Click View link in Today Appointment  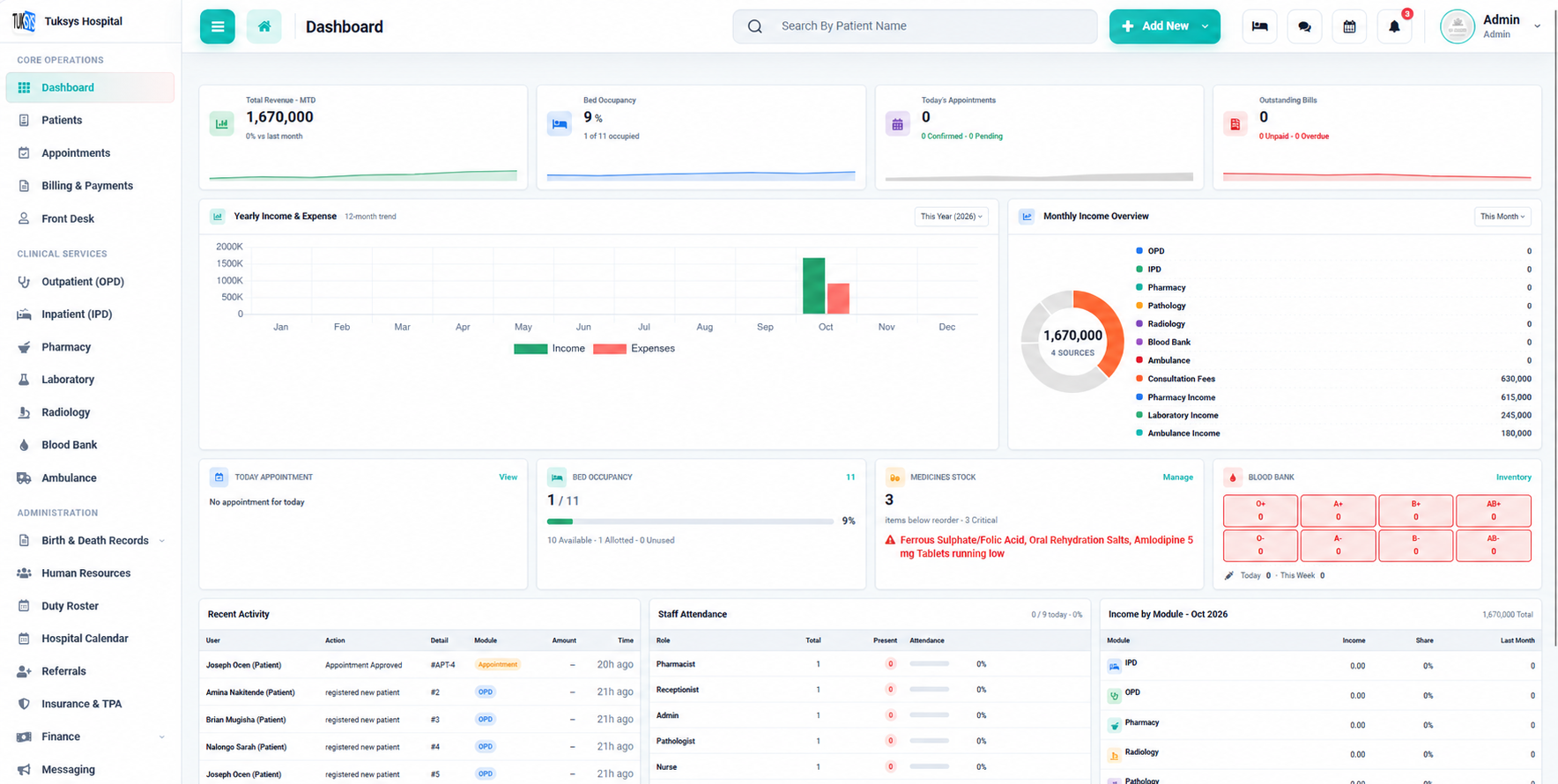[x=508, y=477]
